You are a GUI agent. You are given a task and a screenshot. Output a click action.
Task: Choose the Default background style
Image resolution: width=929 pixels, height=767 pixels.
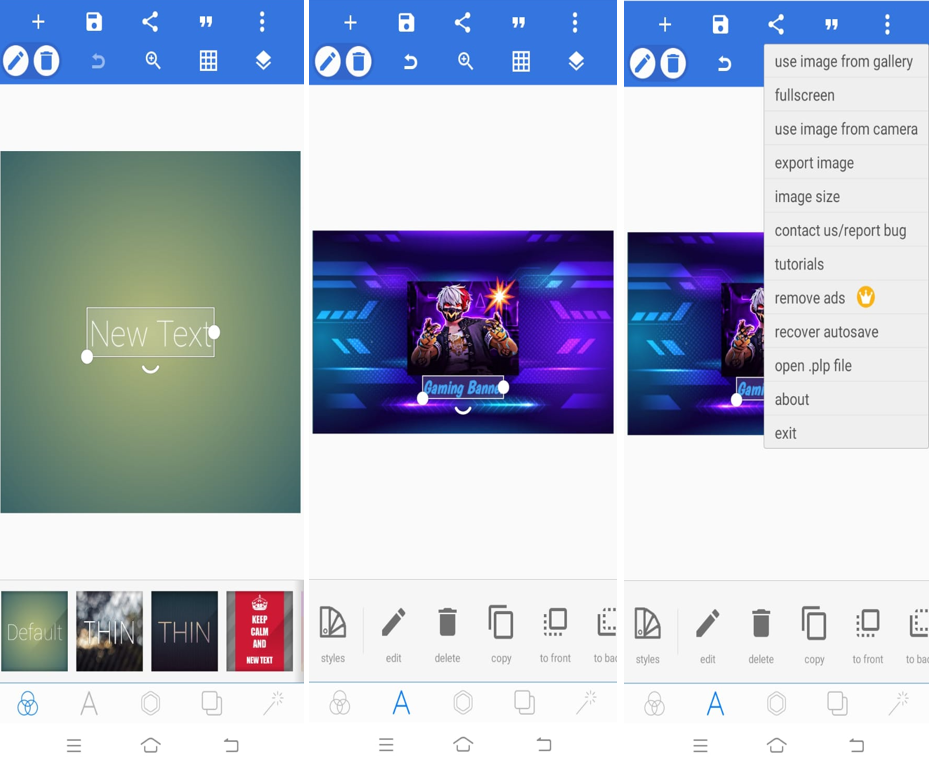[34, 631]
